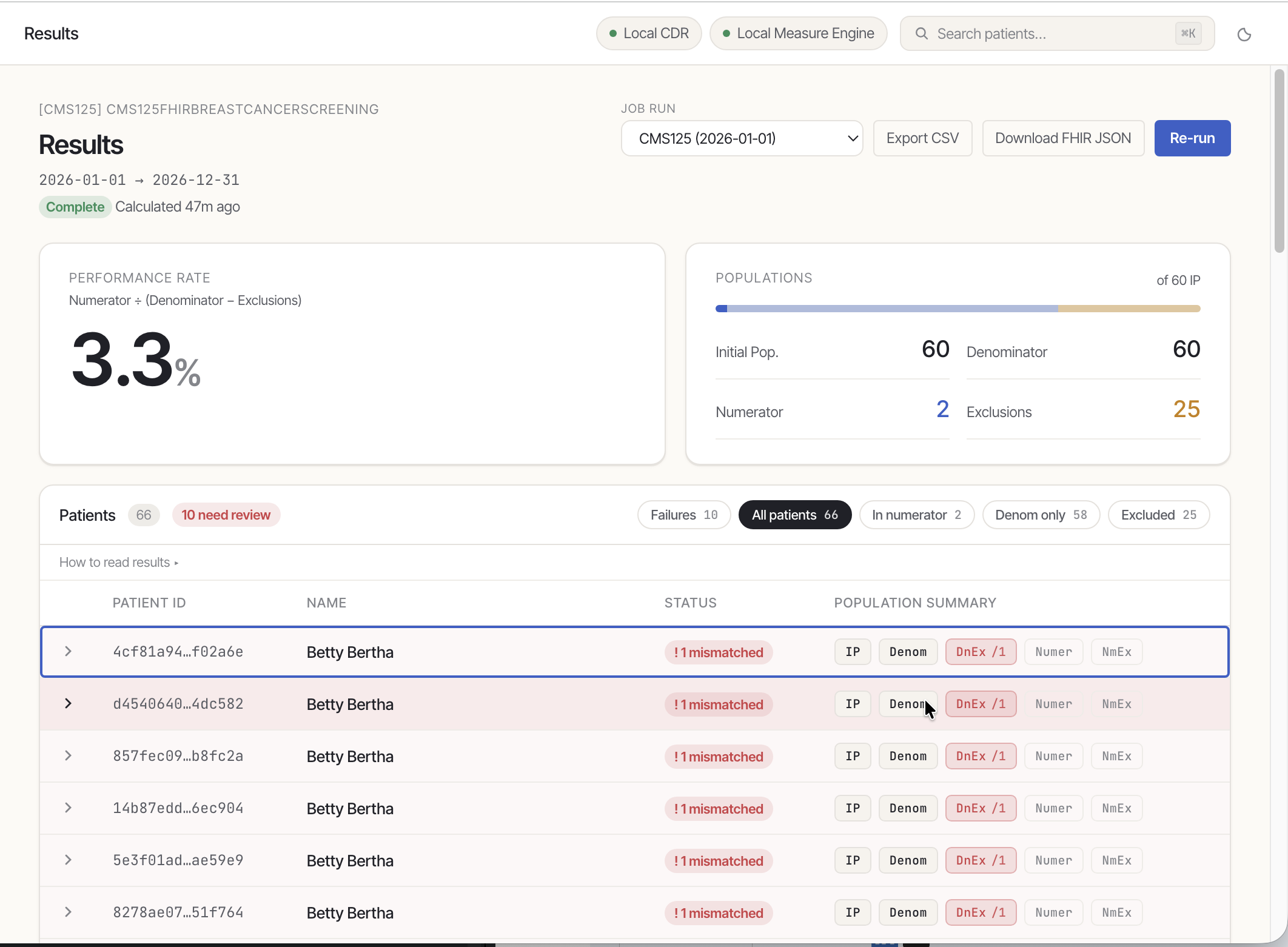Click Numer chip on row 4cf81a94…f02a6e
Screen dimensions: 1288x947
tap(1053, 652)
